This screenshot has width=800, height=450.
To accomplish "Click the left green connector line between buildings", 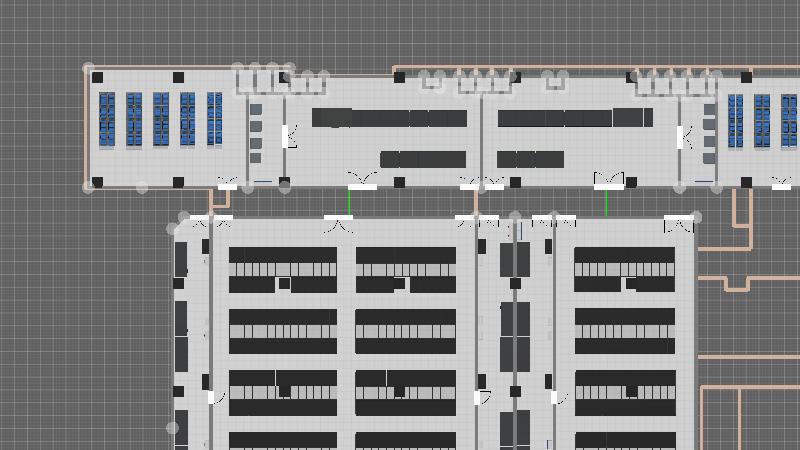I will point(349,203).
